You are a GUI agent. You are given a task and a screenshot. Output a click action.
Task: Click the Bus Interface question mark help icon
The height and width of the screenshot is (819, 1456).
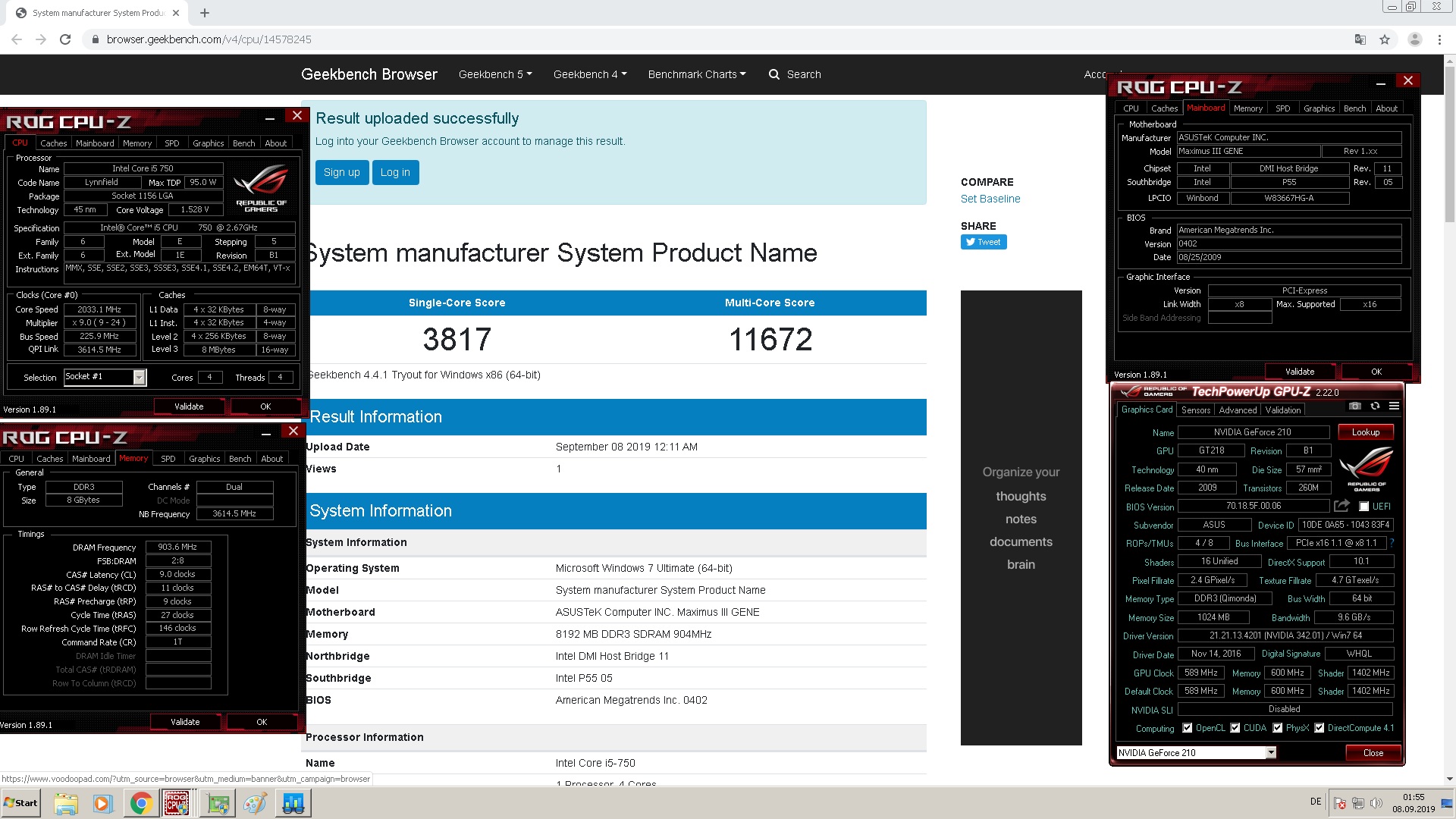[1392, 543]
